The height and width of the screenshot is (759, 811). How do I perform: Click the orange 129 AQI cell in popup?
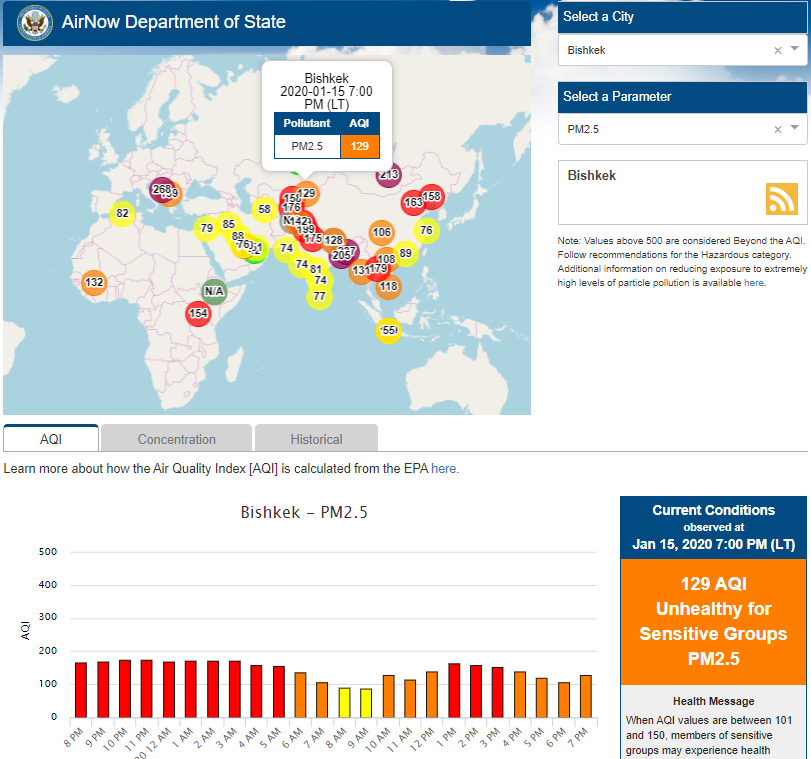pos(360,147)
